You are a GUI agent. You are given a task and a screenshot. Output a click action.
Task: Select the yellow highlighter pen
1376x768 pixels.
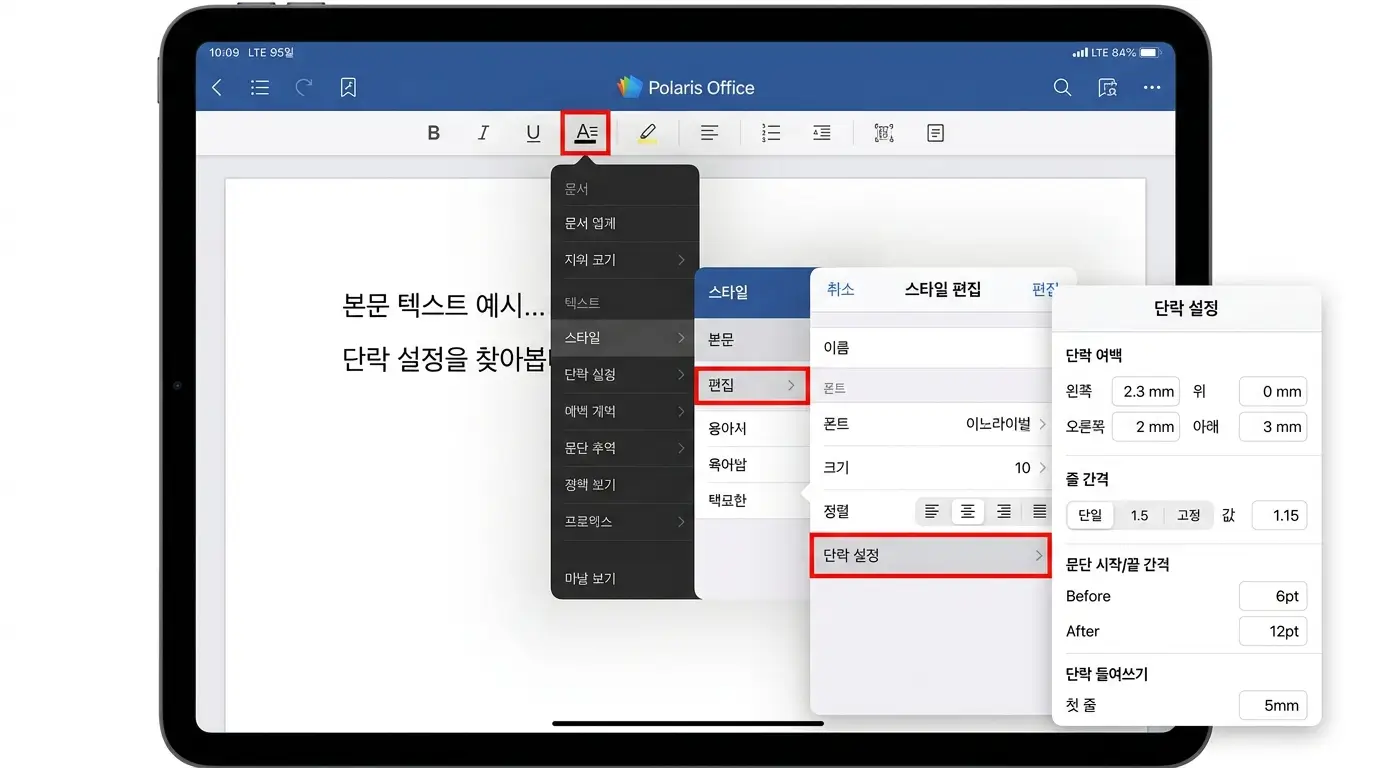[x=648, y=133]
